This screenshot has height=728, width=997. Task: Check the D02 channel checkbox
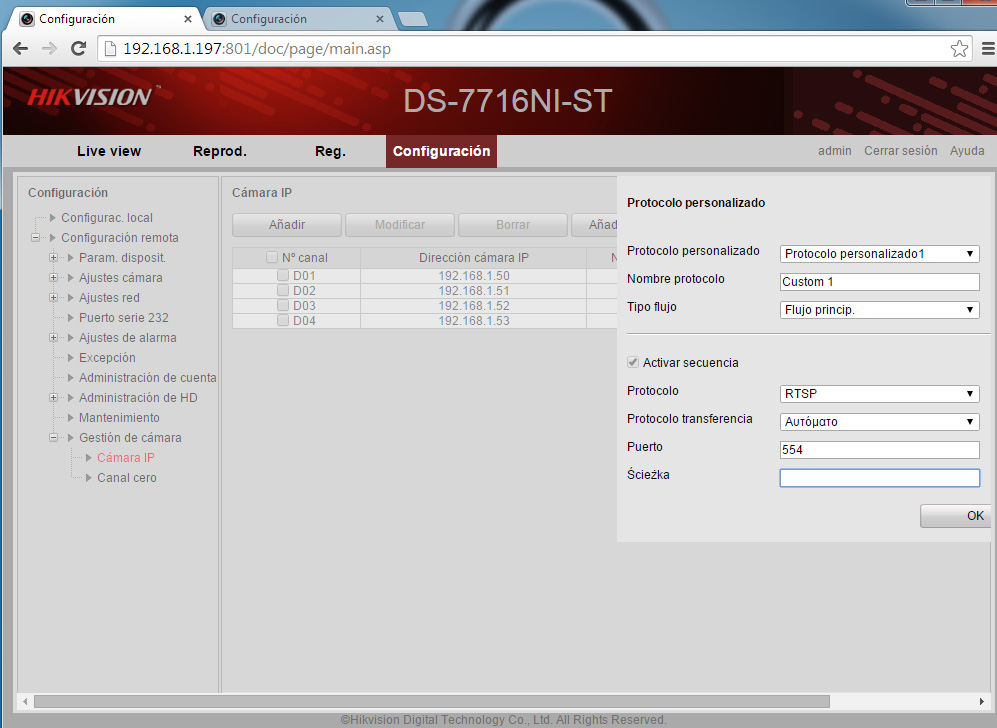[x=283, y=291]
